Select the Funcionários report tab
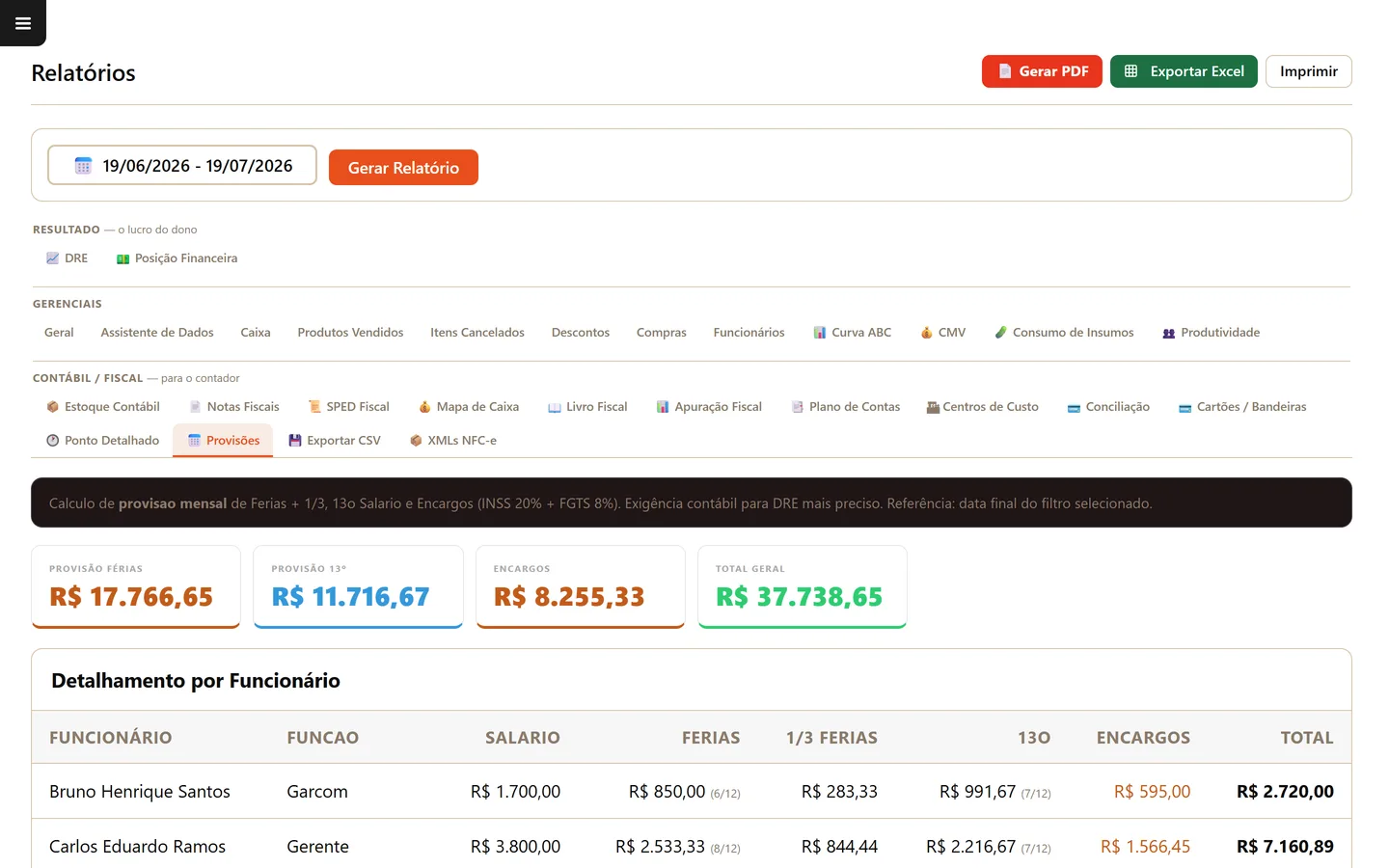The image size is (1389, 868). (749, 333)
